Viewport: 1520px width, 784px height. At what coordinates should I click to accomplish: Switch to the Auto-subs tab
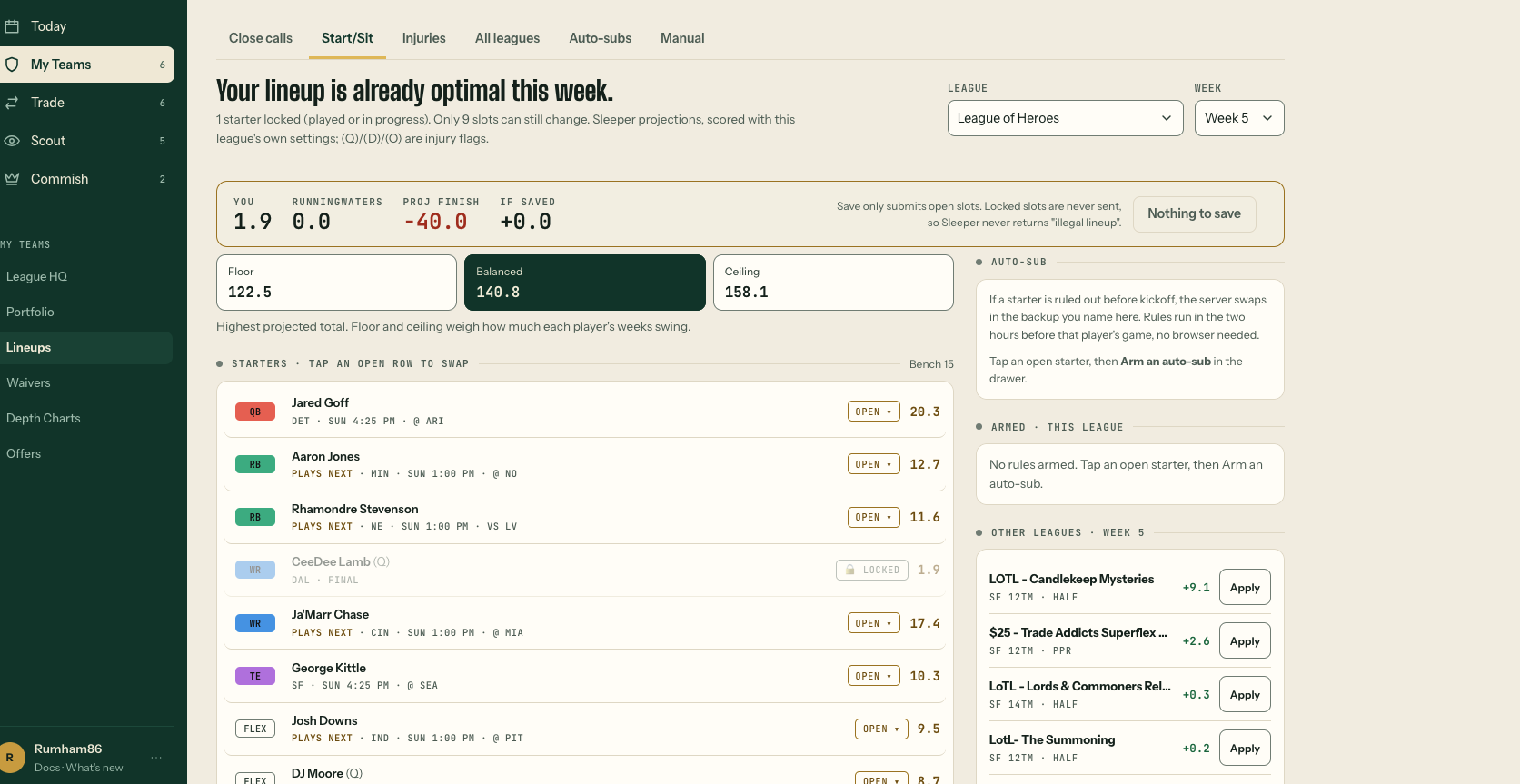(x=601, y=38)
